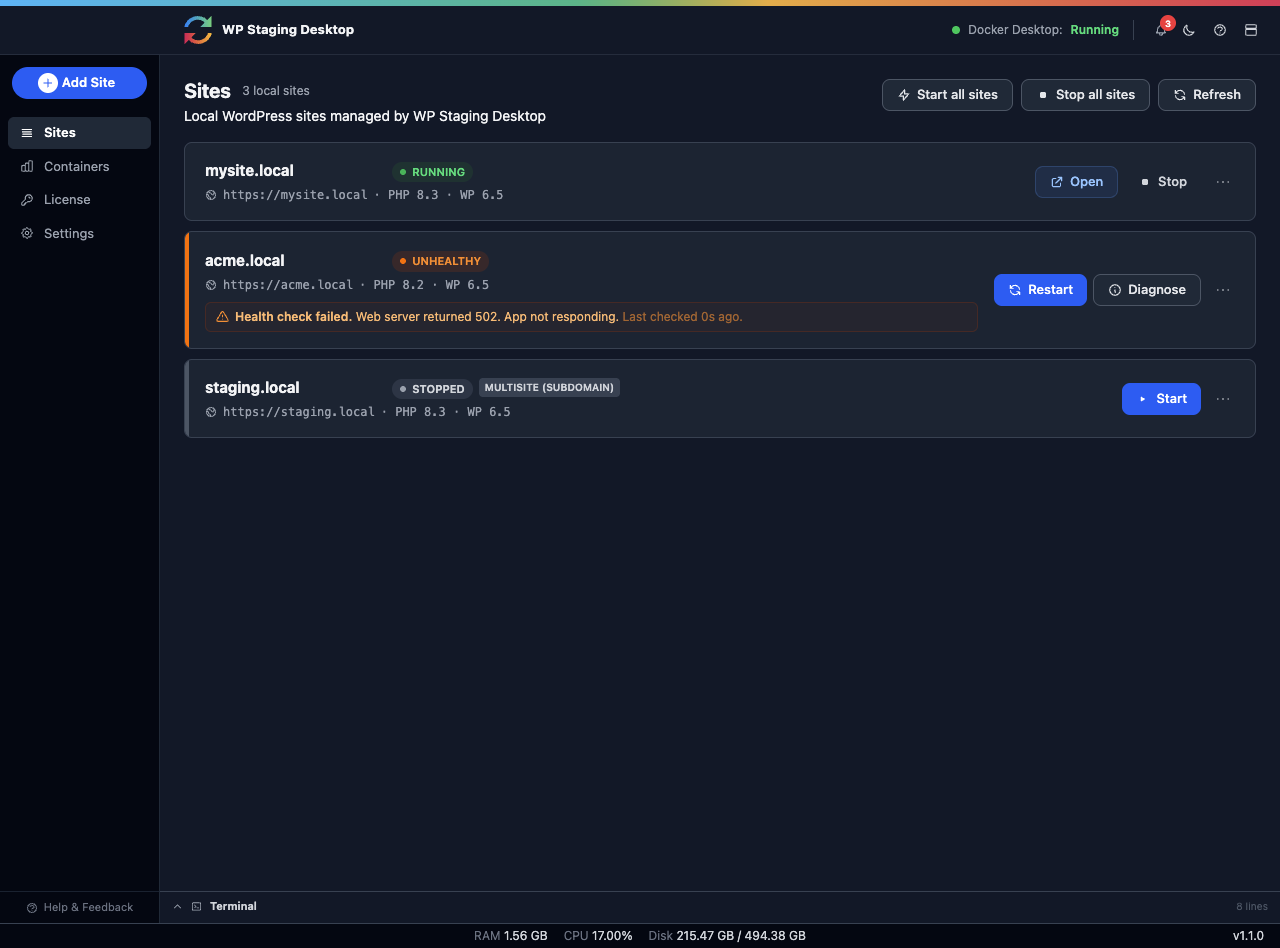1280x948 pixels.
Task: Click the License key icon in sidebar
Action: point(27,200)
